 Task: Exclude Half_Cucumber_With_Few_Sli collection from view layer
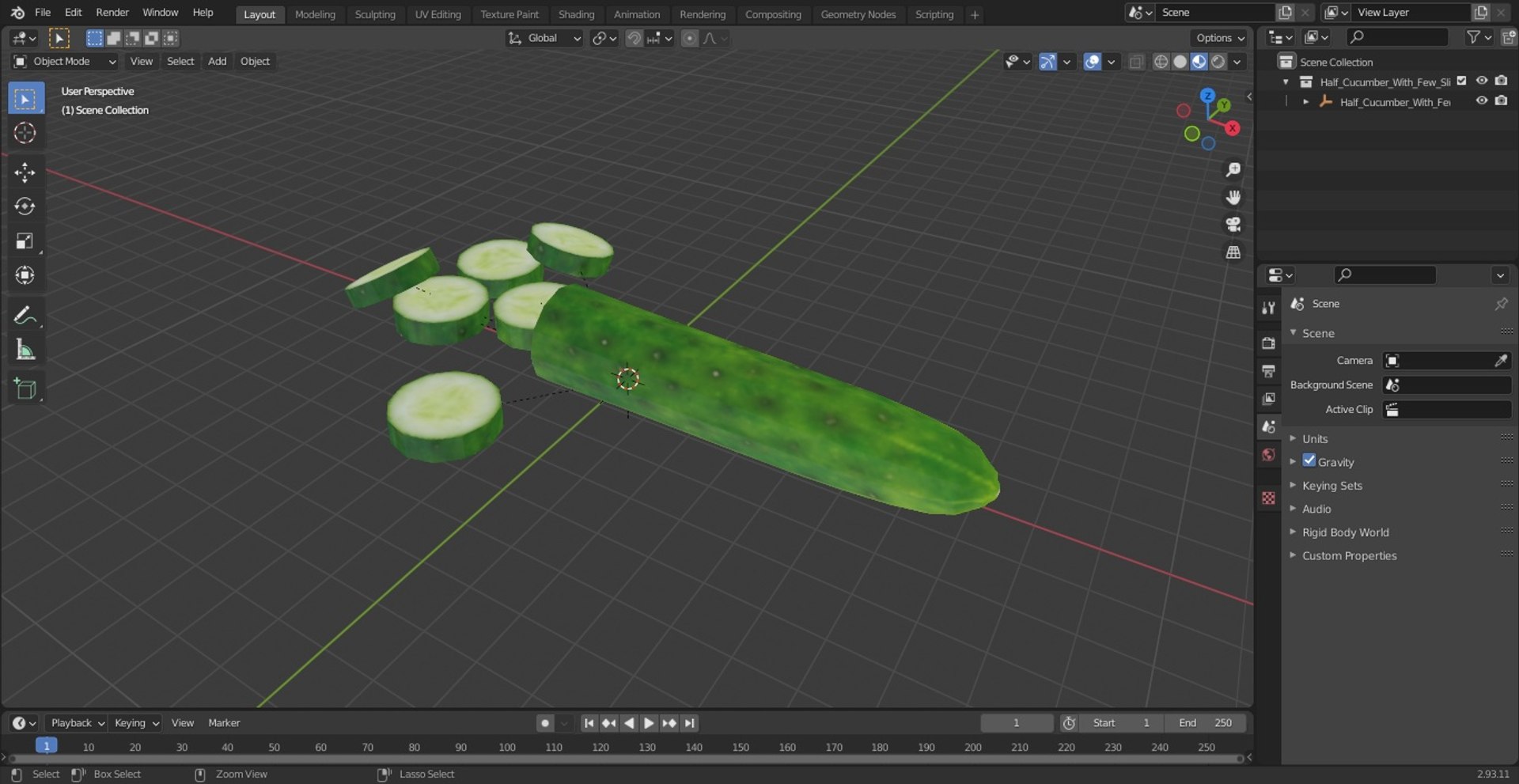1462,81
